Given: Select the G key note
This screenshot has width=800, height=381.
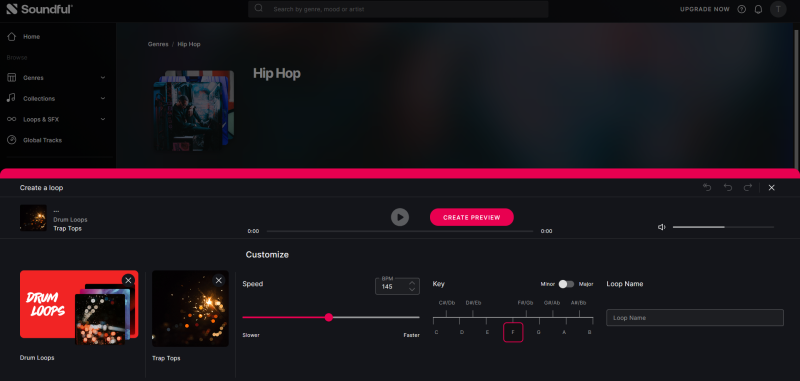Looking at the screenshot, I should coord(539,332).
